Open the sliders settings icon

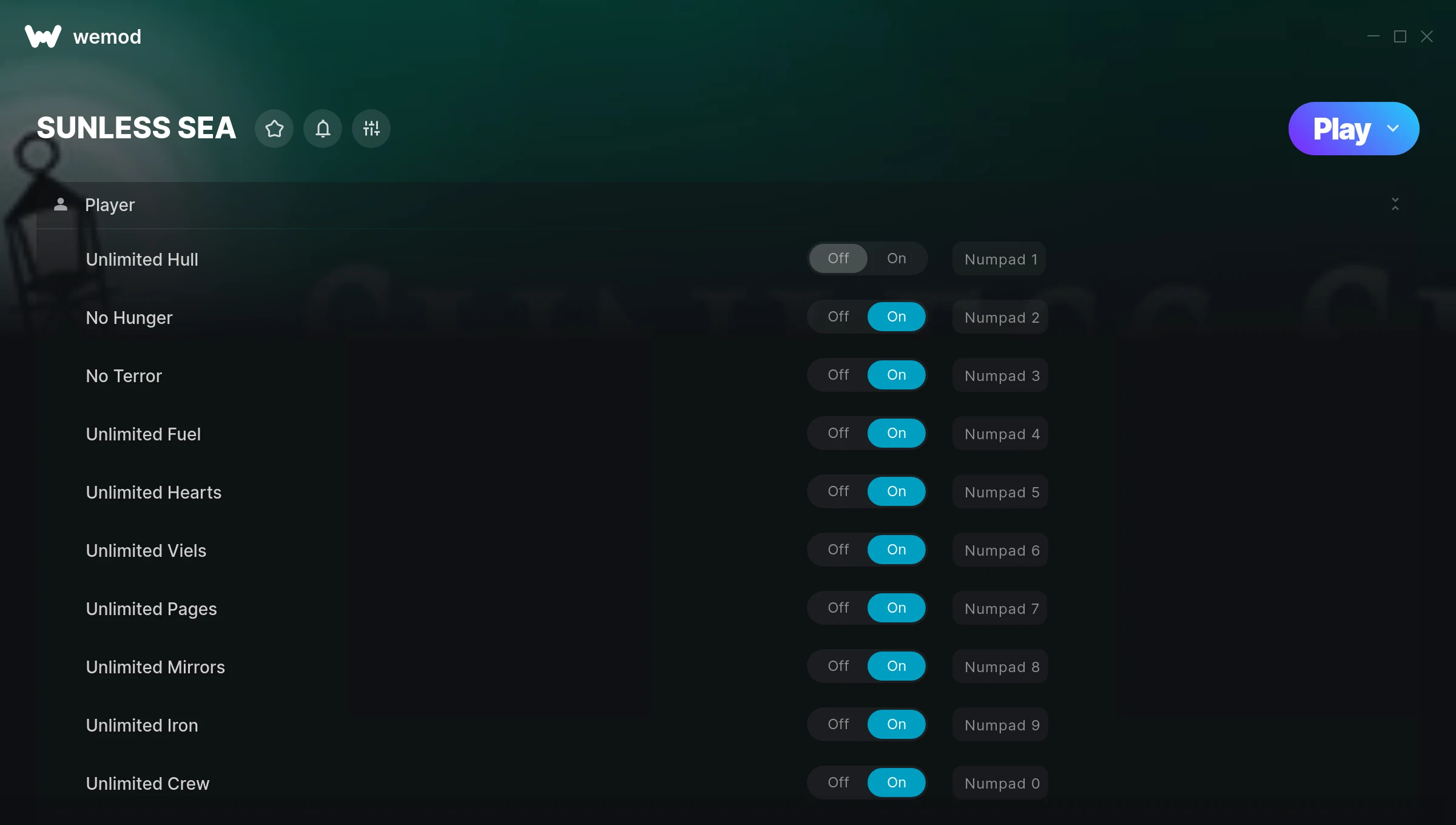371,129
